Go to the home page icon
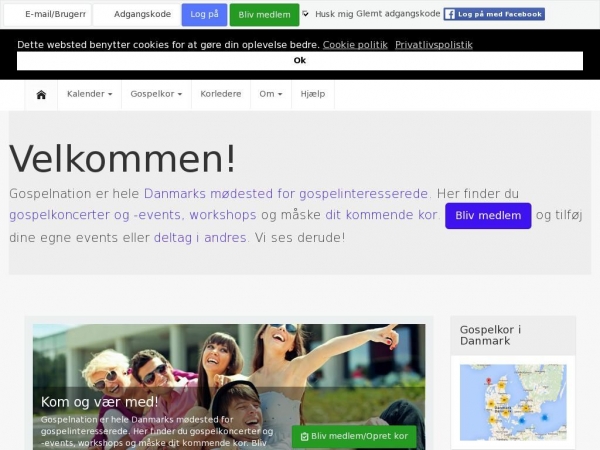The width and height of the screenshot is (600, 450). tap(41, 95)
